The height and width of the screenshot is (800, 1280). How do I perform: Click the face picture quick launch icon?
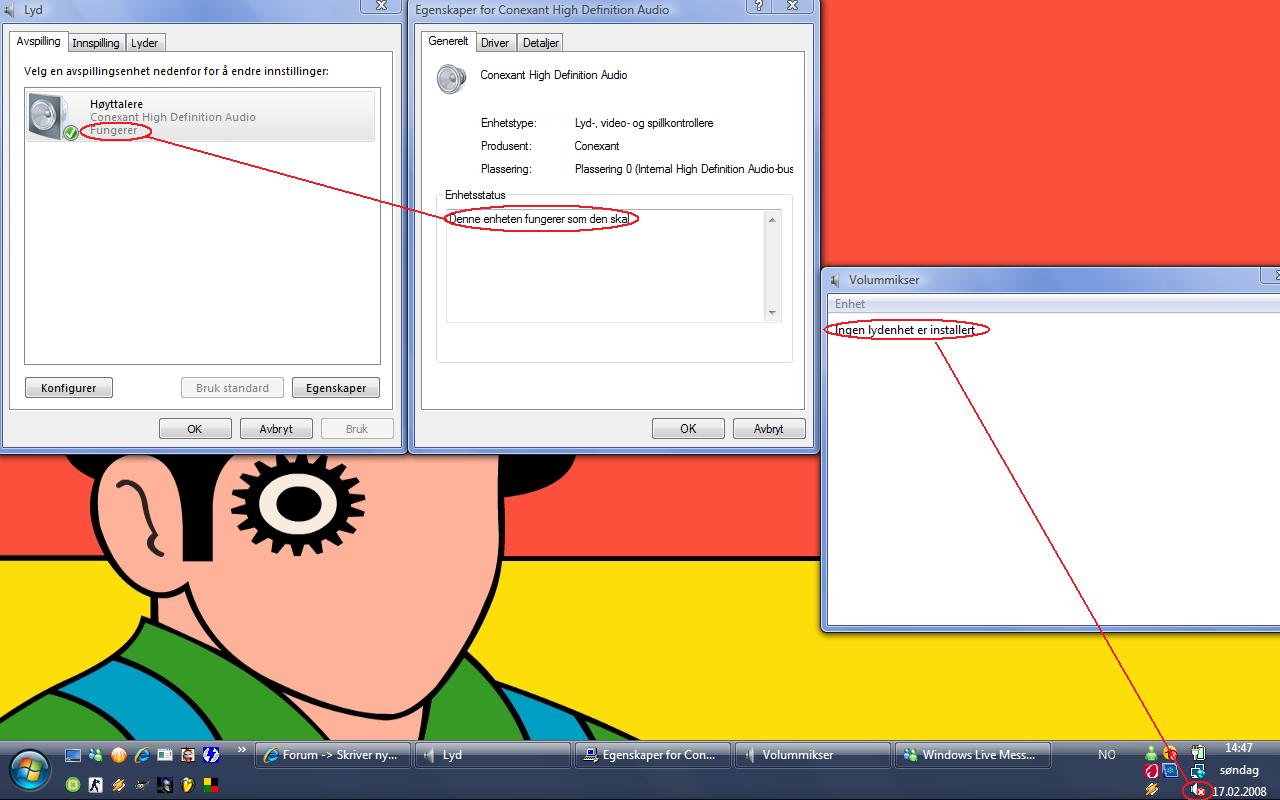[x=188, y=755]
